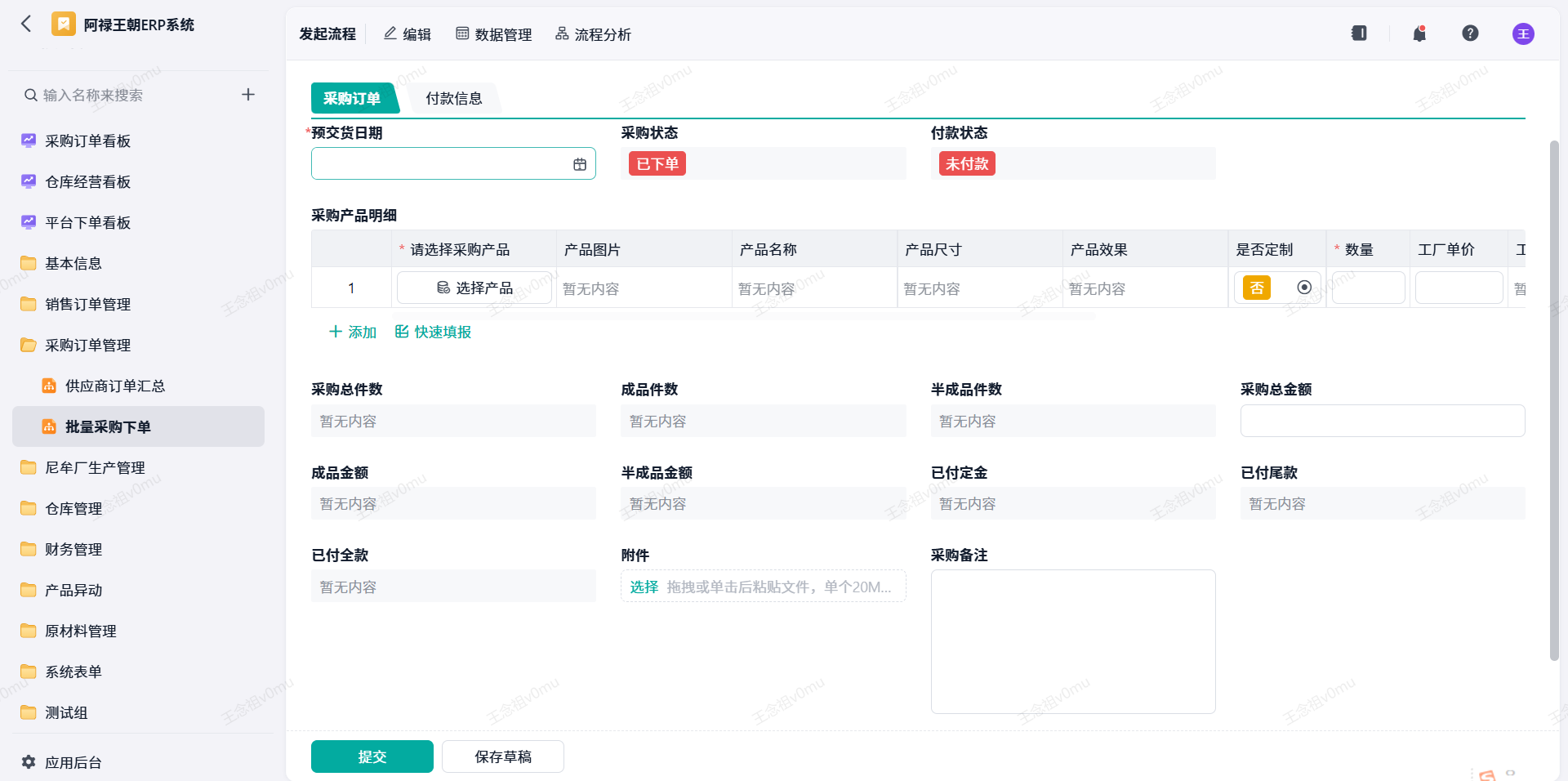Viewport: 1568px width, 781px height.
Task: Toggle the 是否定制 radio in row 1
Action: click(x=1304, y=288)
